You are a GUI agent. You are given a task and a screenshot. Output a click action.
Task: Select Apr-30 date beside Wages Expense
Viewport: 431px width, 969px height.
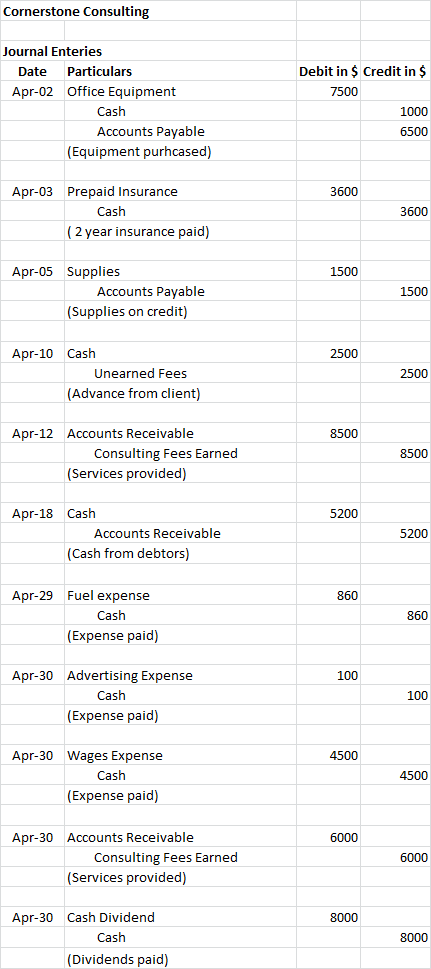33,755
